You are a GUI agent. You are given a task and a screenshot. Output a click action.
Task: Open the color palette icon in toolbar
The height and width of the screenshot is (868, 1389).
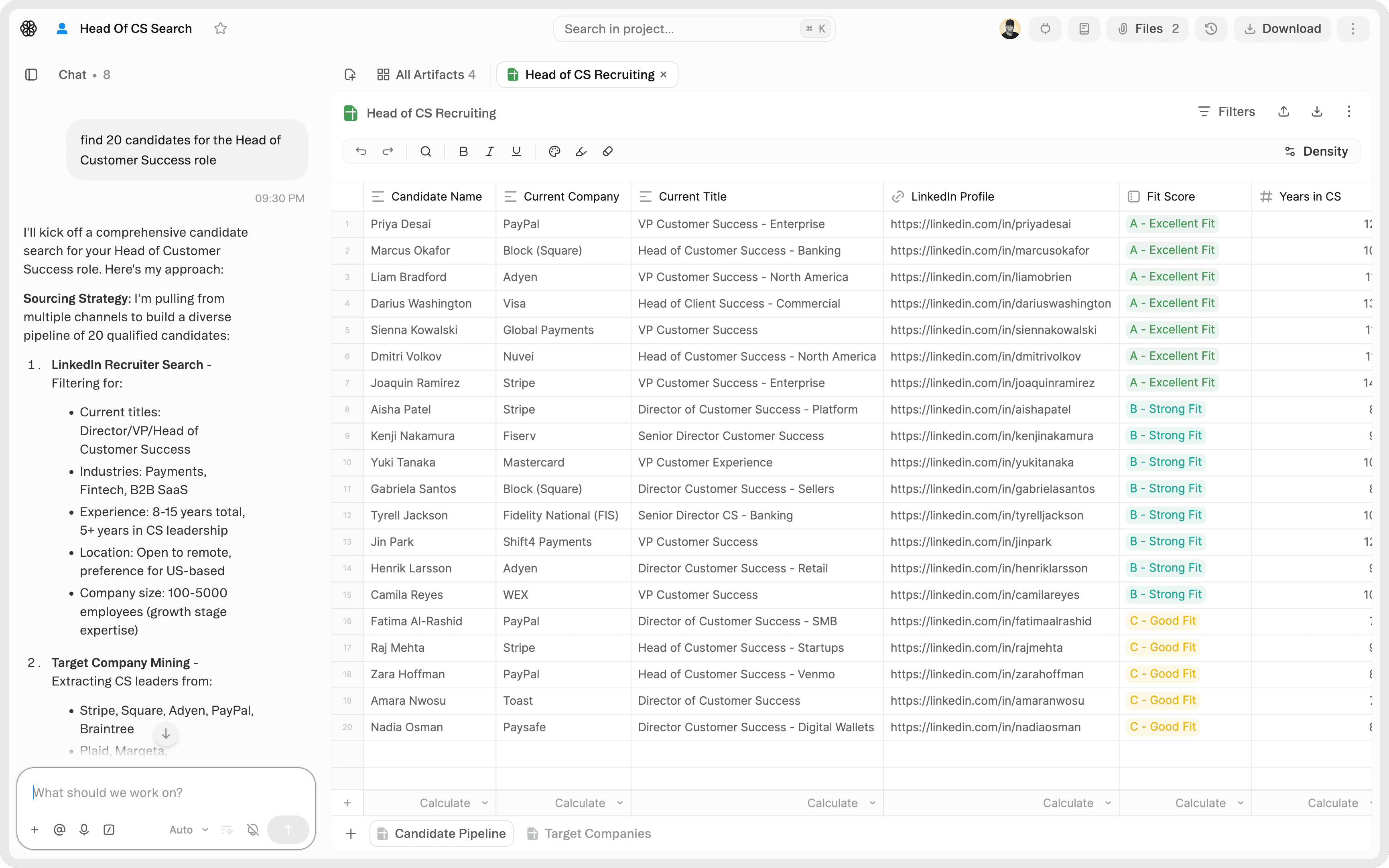[554, 152]
